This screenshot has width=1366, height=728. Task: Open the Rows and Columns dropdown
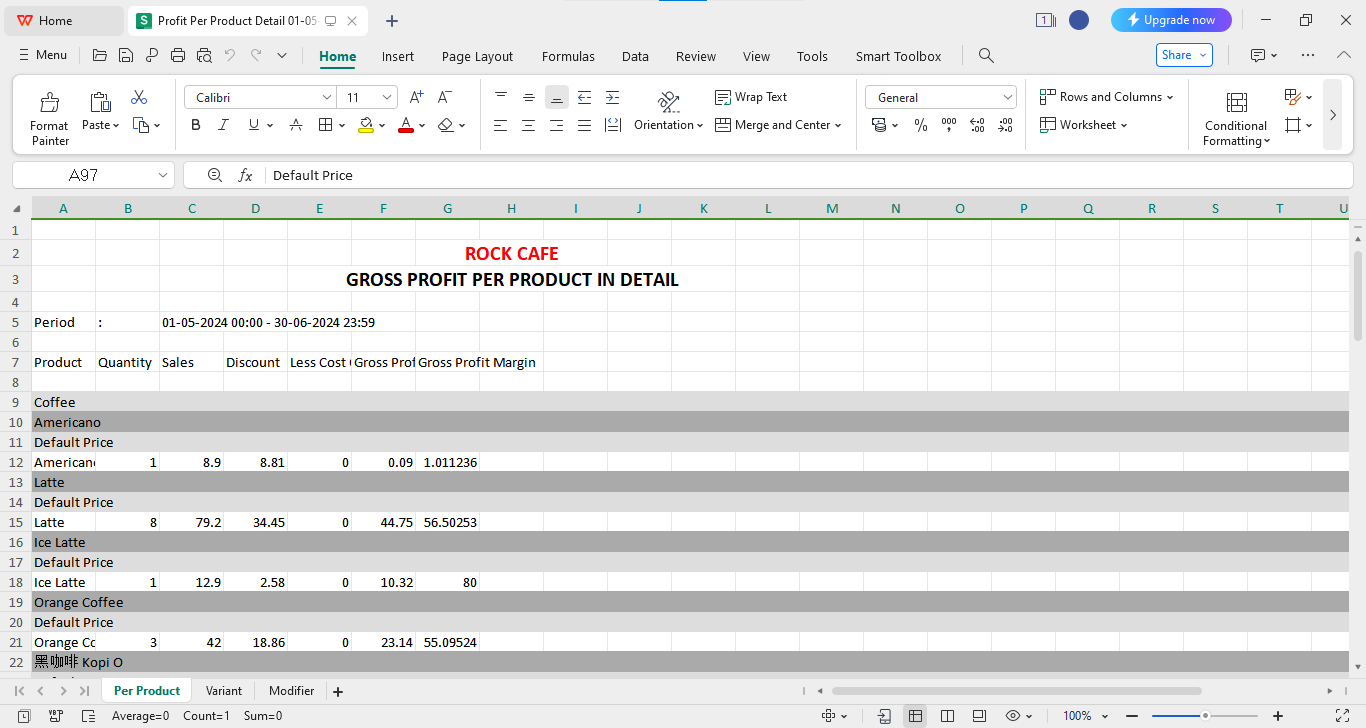(x=1106, y=97)
